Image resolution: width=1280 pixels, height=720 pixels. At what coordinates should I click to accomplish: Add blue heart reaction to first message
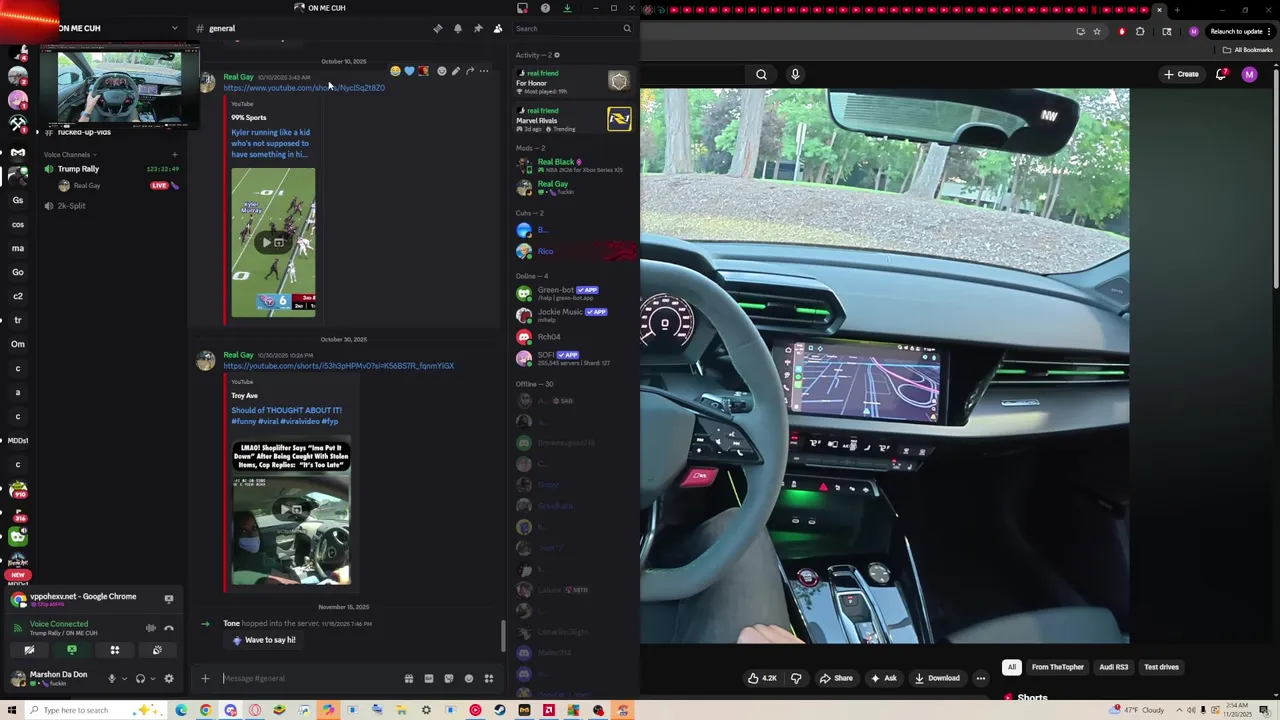409,71
